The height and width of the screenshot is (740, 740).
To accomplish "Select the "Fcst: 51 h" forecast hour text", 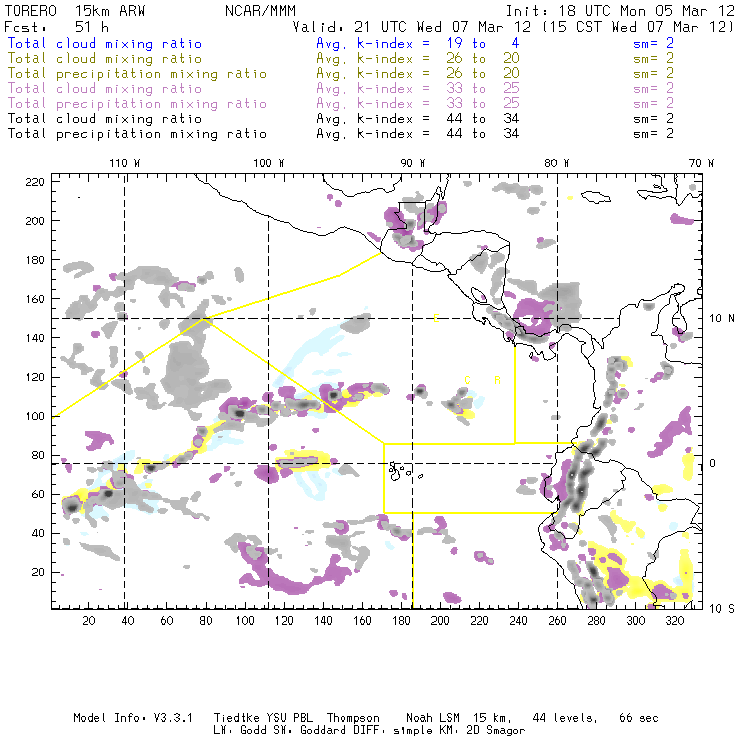I will pyautogui.click(x=57, y=27).
